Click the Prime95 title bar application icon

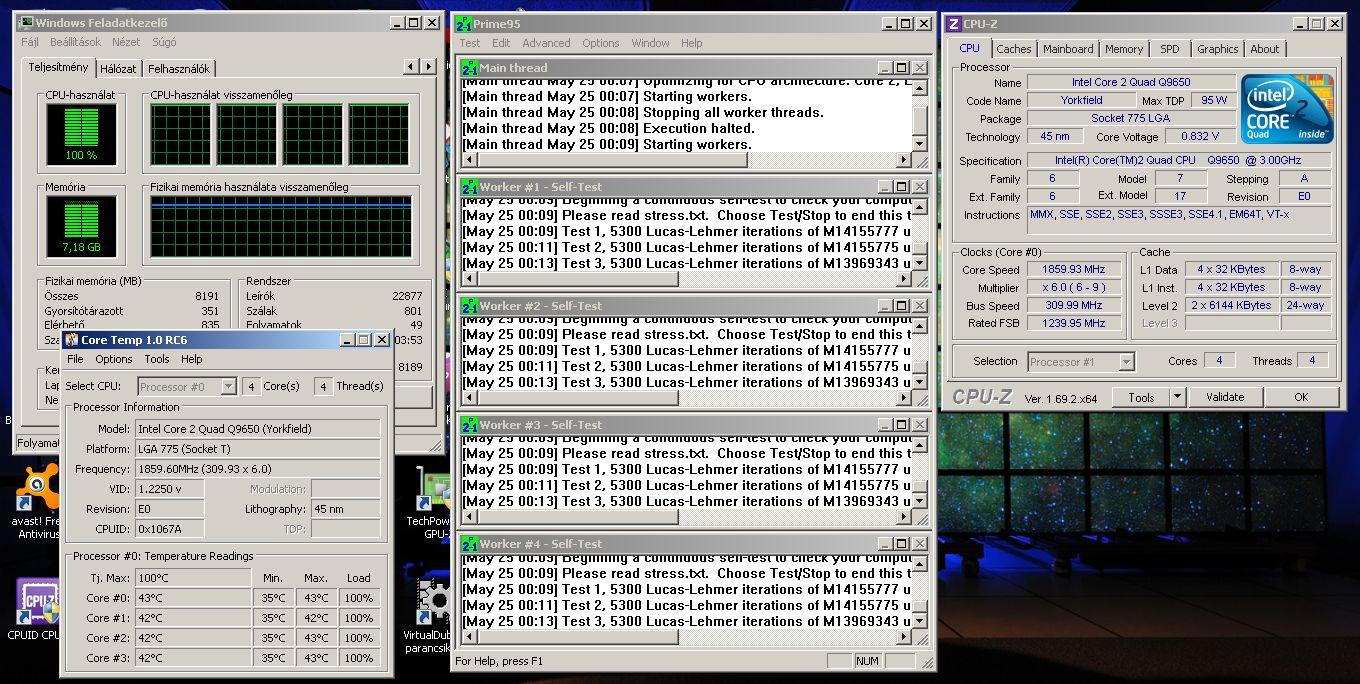coord(463,23)
